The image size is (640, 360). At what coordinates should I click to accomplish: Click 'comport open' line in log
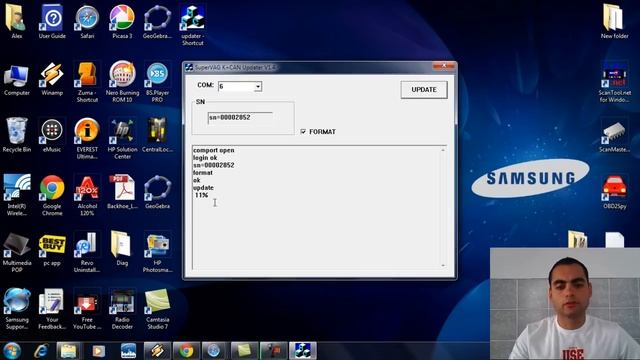[x=213, y=150]
